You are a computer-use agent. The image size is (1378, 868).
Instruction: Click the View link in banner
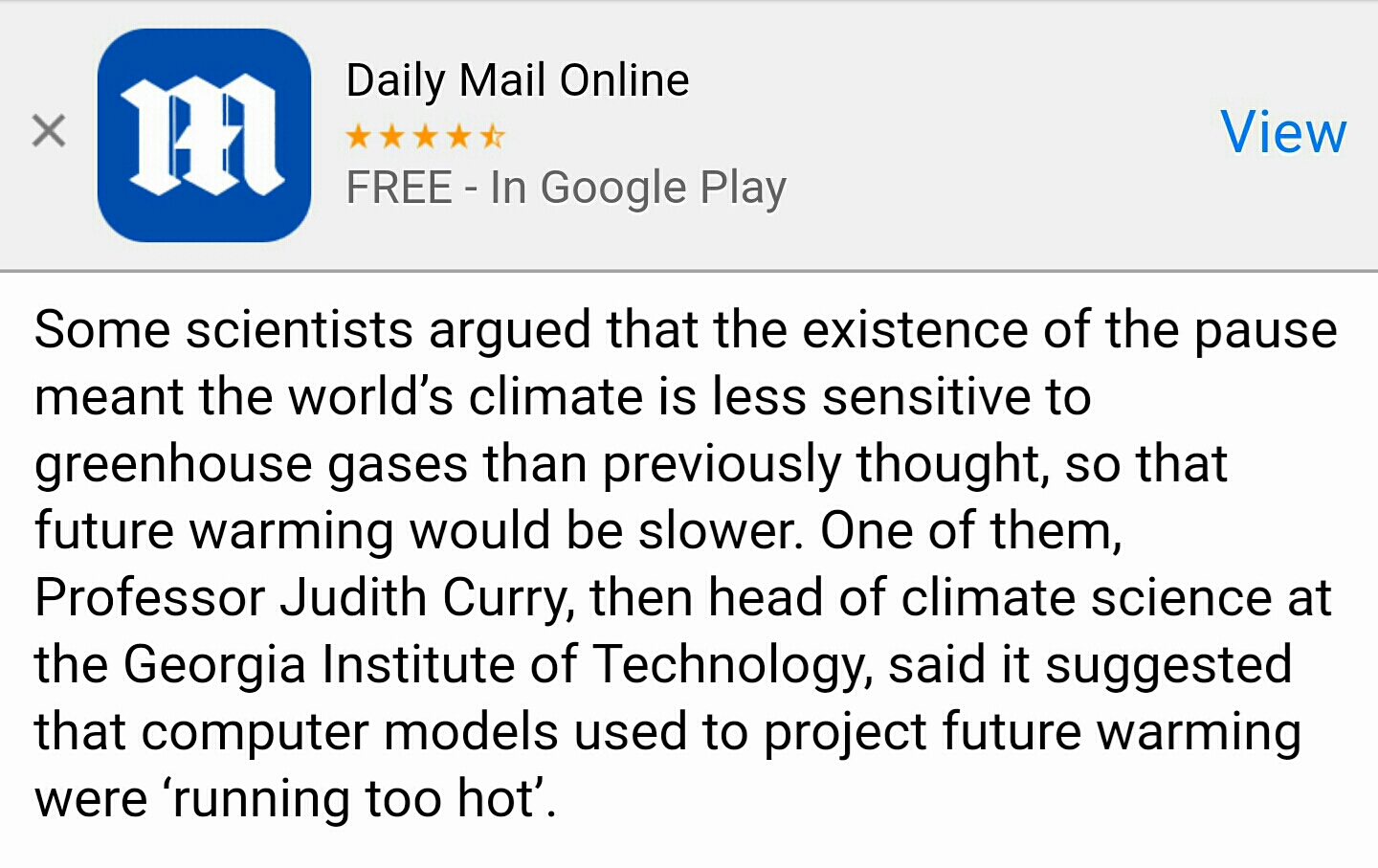(1282, 132)
